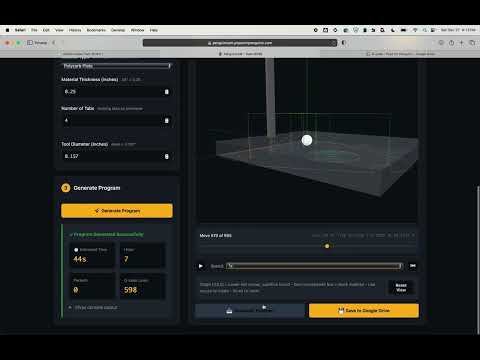Open the Safari sidebar toggle icon
This screenshot has height=360, width=480.
tap(30, 43)
